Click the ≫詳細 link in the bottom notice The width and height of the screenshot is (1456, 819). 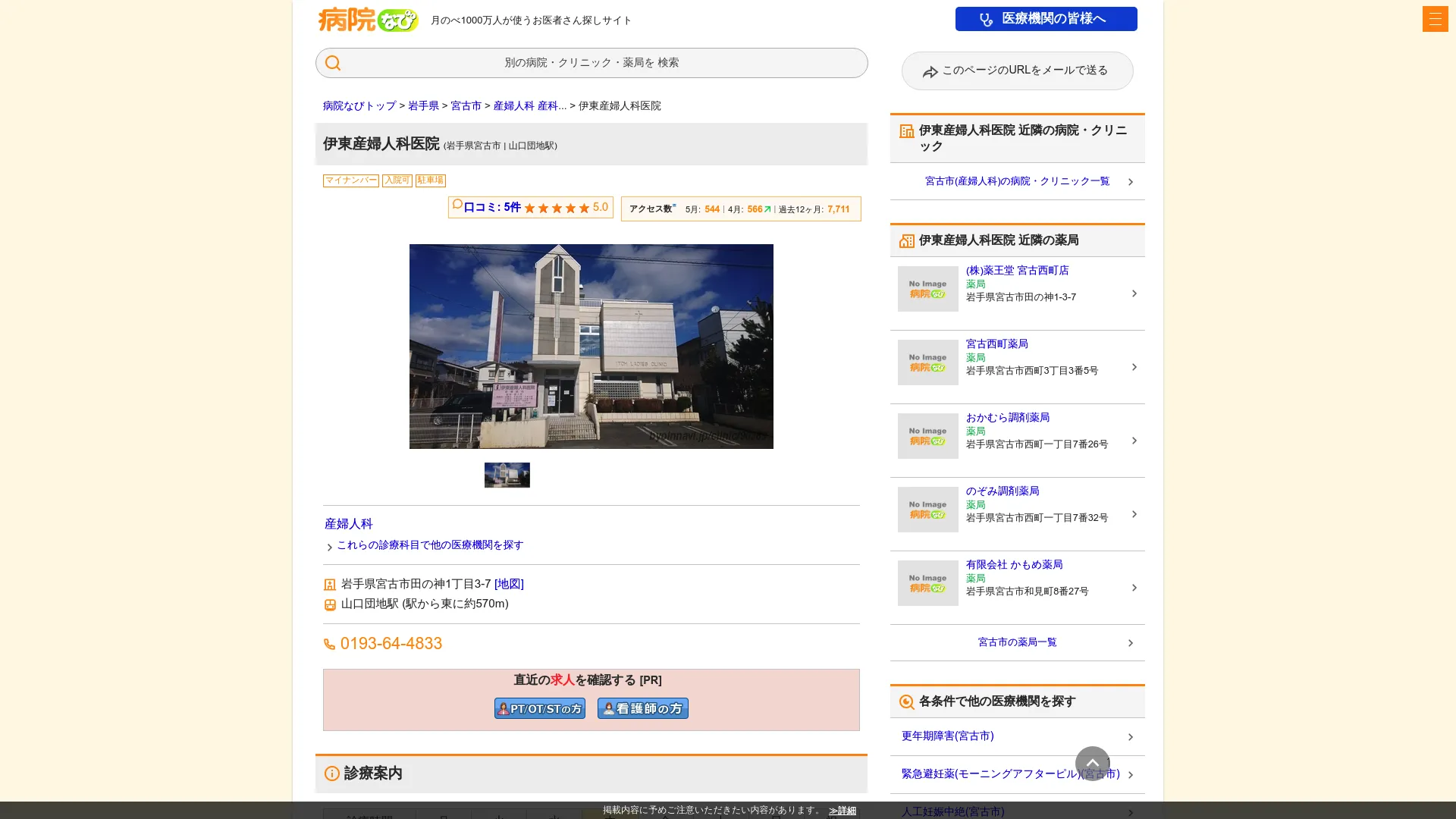click(x=842, y=811)
